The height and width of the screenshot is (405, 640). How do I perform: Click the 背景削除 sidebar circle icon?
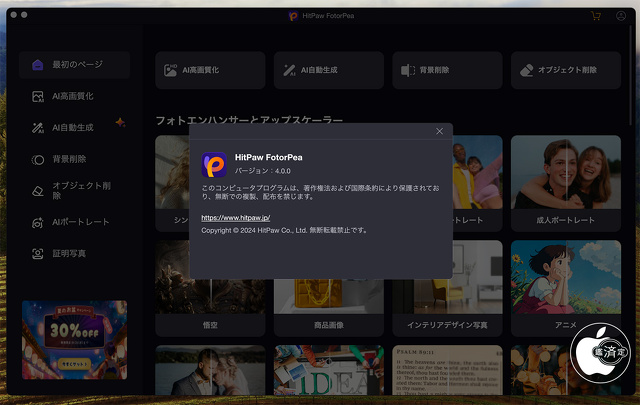point(38,160)
